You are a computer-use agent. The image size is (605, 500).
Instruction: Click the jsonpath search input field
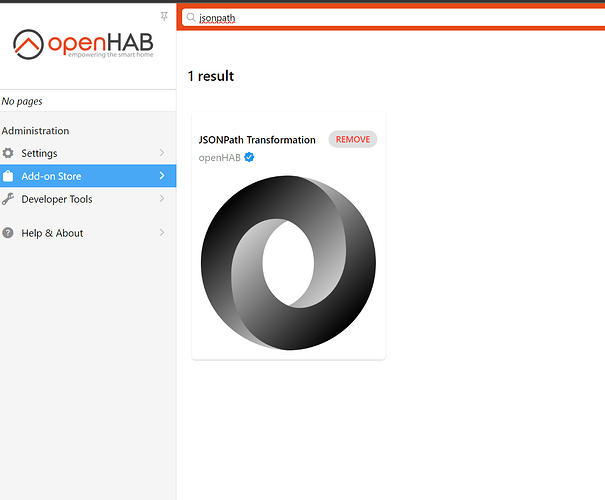[x=394, y=18]
